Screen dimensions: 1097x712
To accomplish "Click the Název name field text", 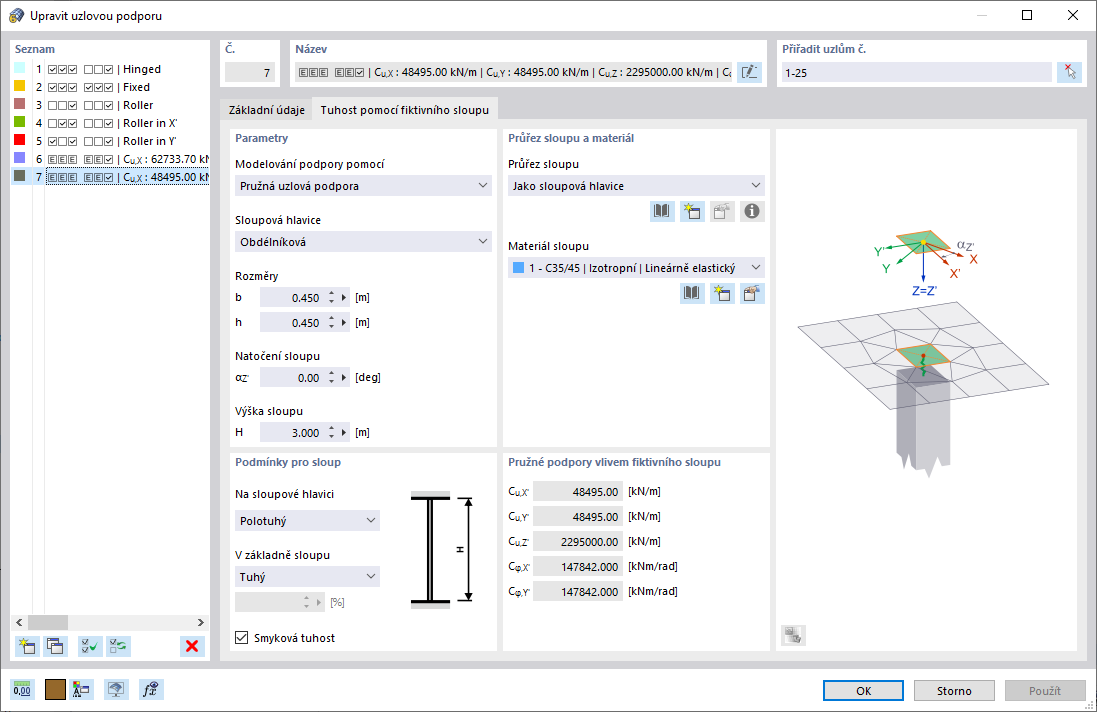I will (514, 72).
